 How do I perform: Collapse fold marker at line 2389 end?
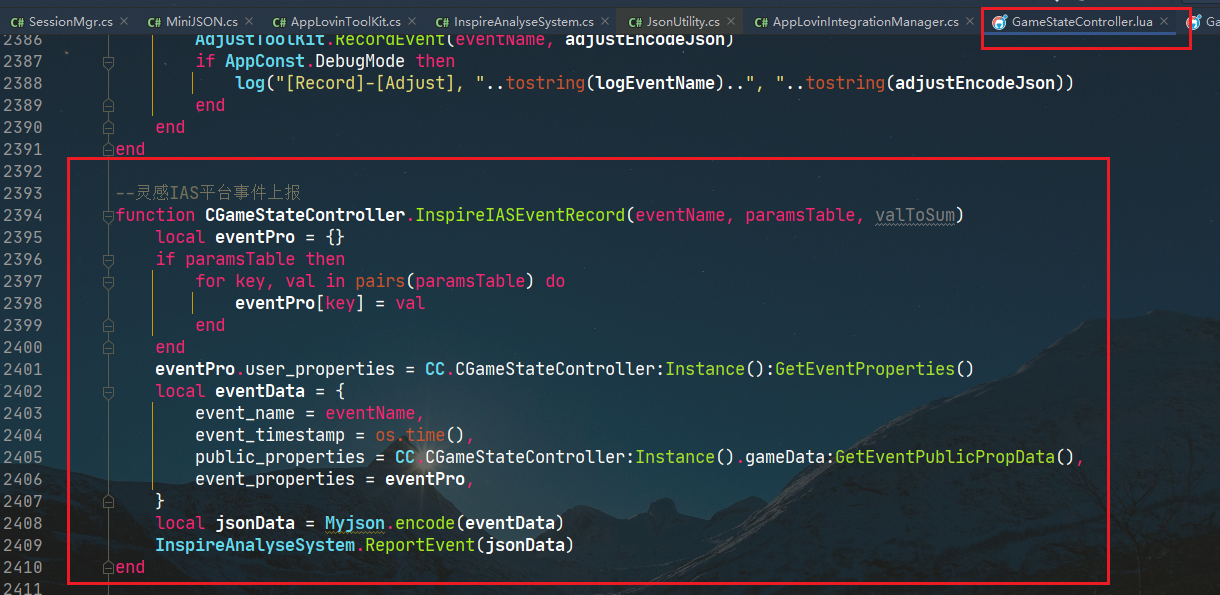tap(108, 106)
